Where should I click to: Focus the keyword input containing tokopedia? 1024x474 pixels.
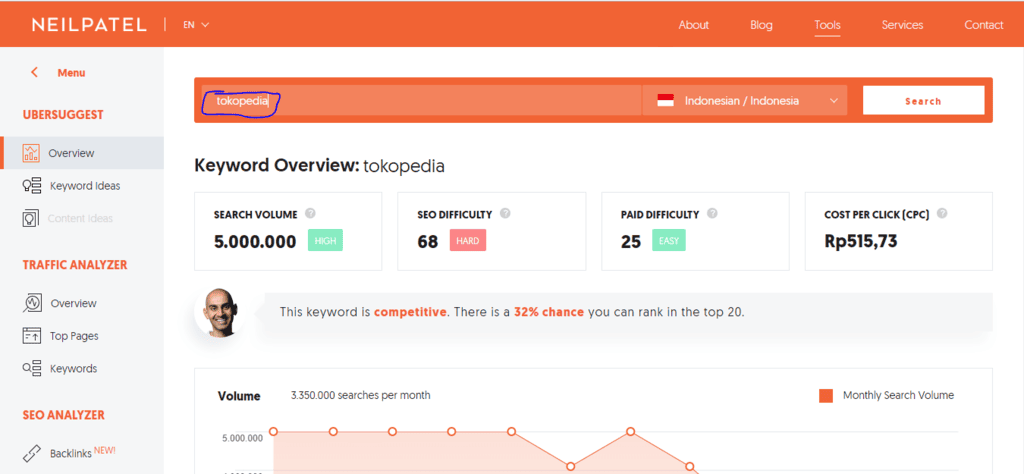point(421,101)
